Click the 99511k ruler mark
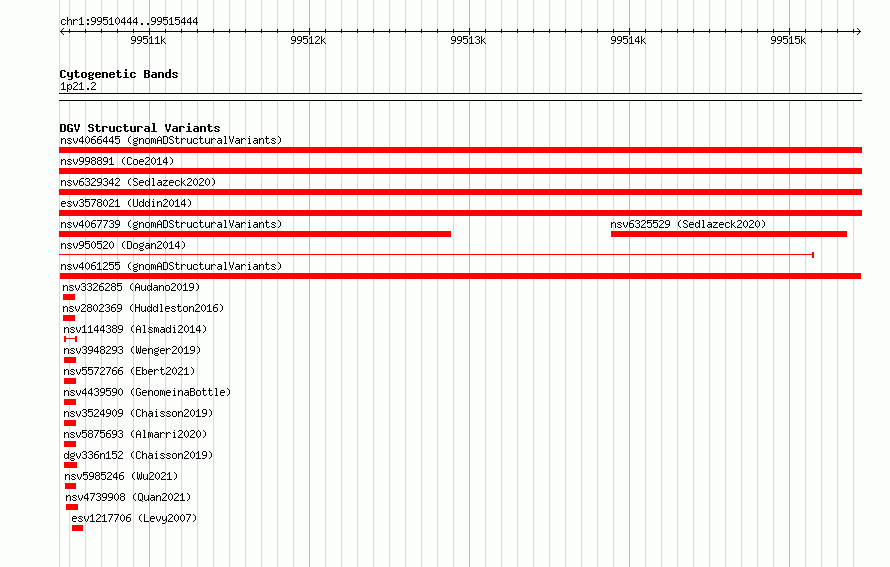Image resolution: width=890 pixels, height=567 pixels. pos(148,40)
